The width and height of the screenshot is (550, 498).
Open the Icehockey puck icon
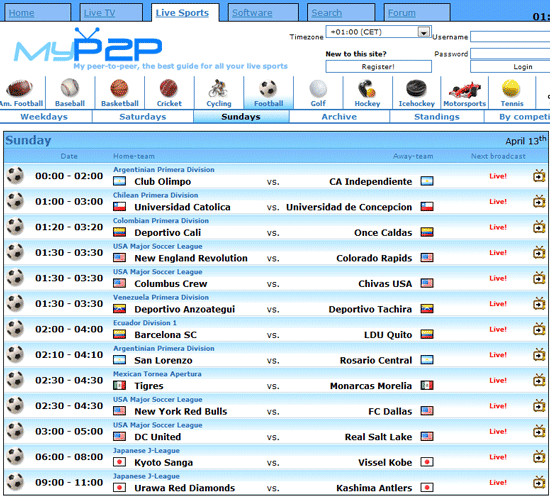pyautogui.click(x=416, y=88)
